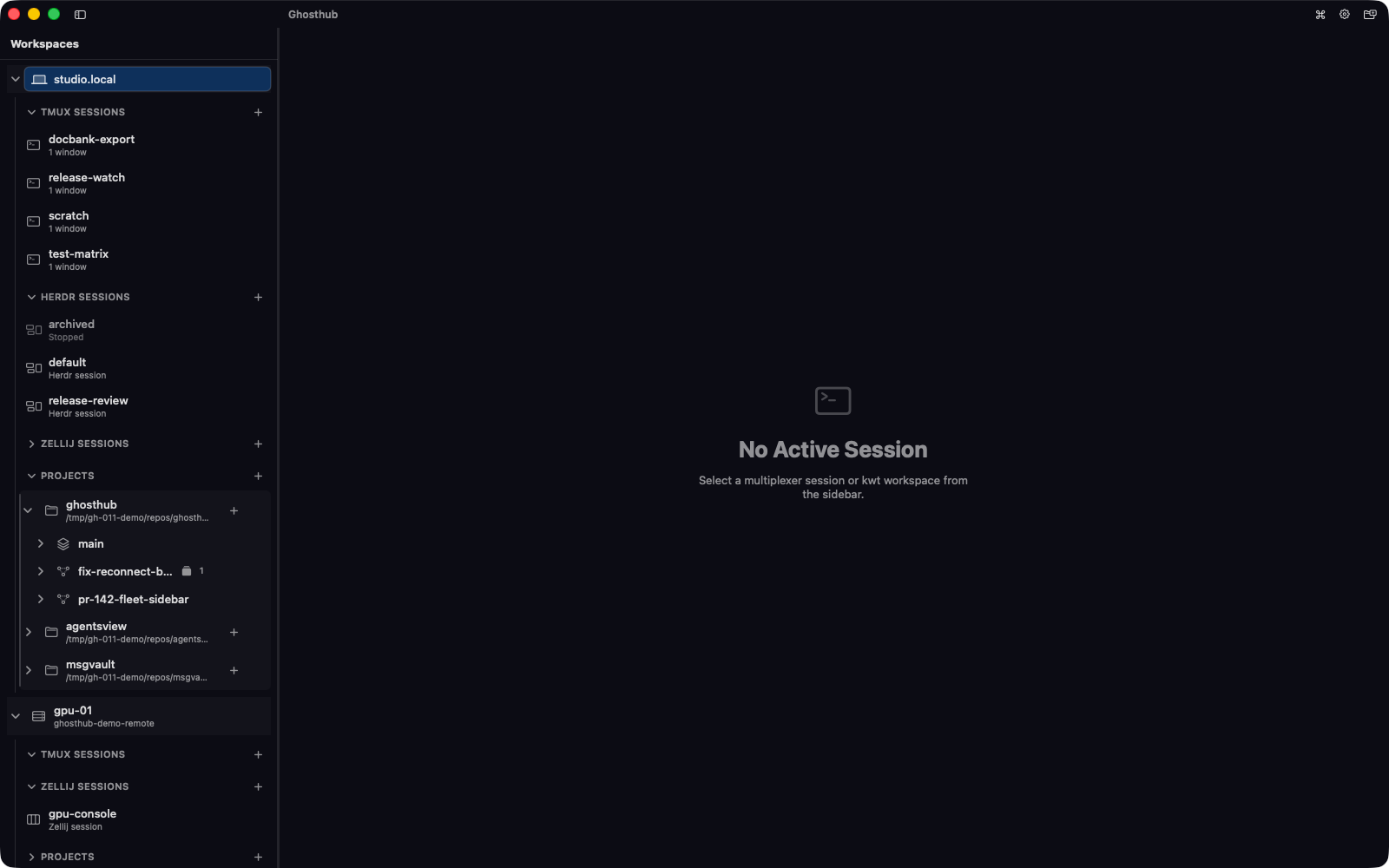Select the archived stopped session

(144, 330)
